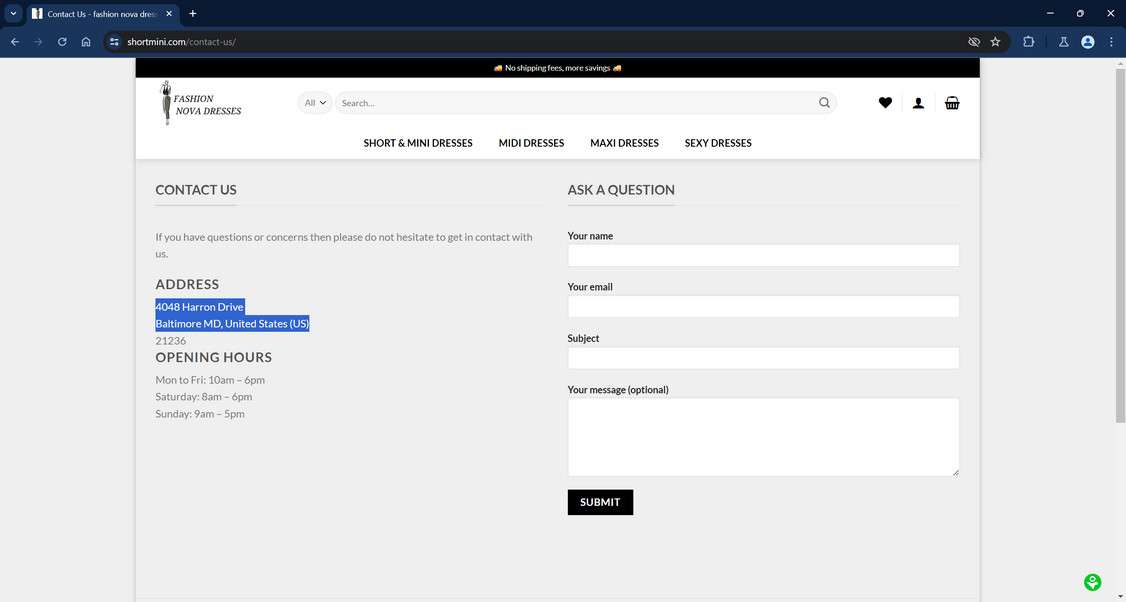Click the Subject input field
The width and height of the screenshot is (1126, 602).
pos(763,358)
